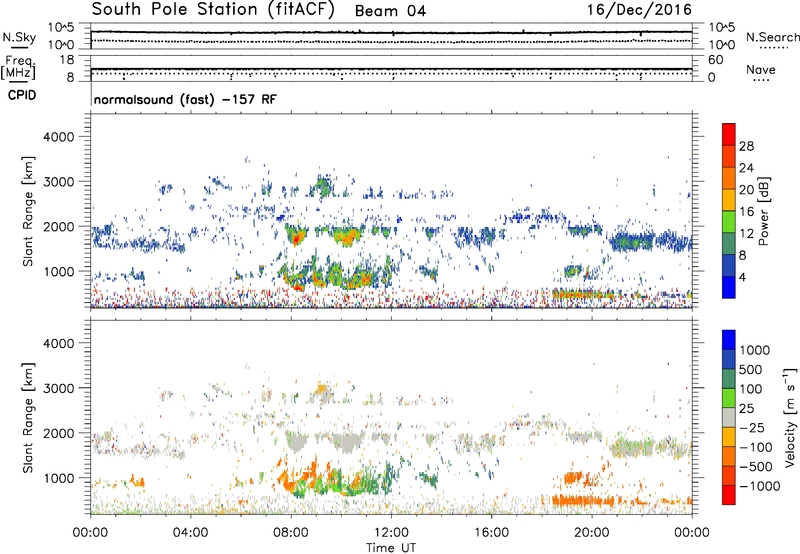Click orange velocity band near 20:00 at low range
800x554 pixels.
pos(582,500)
